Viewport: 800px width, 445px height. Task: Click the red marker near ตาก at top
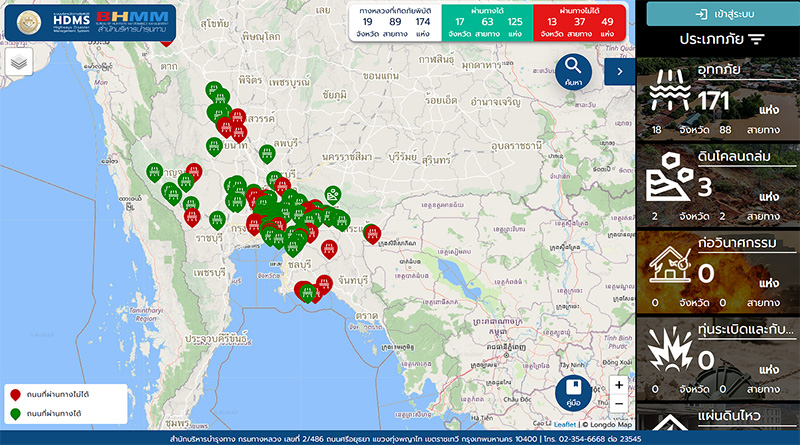click(x=166, y=42)
